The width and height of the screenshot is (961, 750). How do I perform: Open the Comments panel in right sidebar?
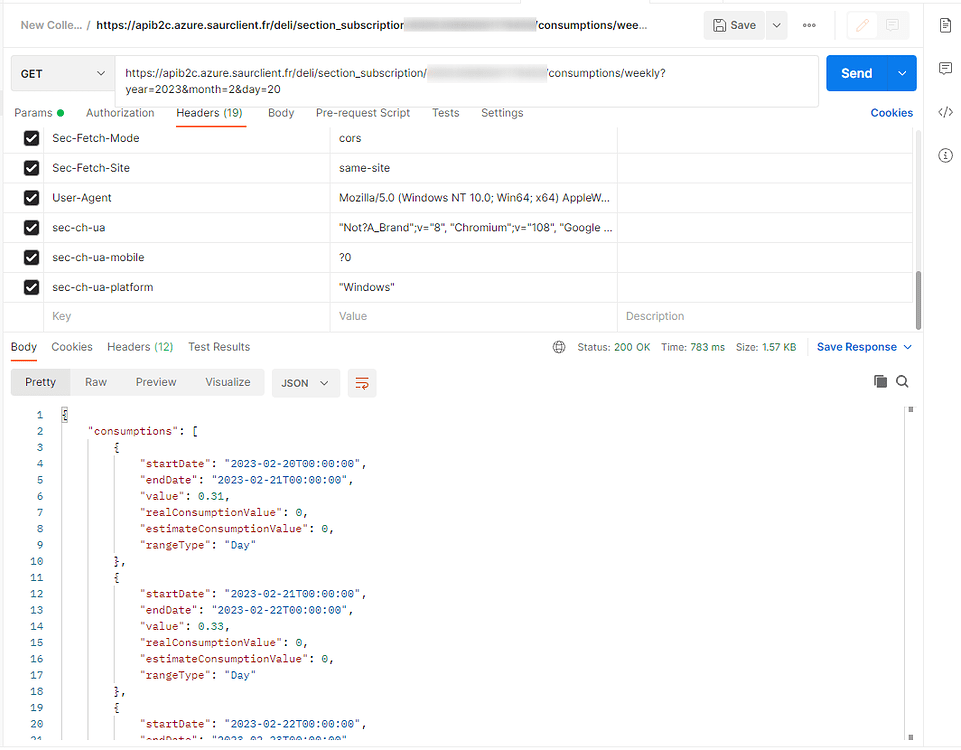tap(945, 66)
